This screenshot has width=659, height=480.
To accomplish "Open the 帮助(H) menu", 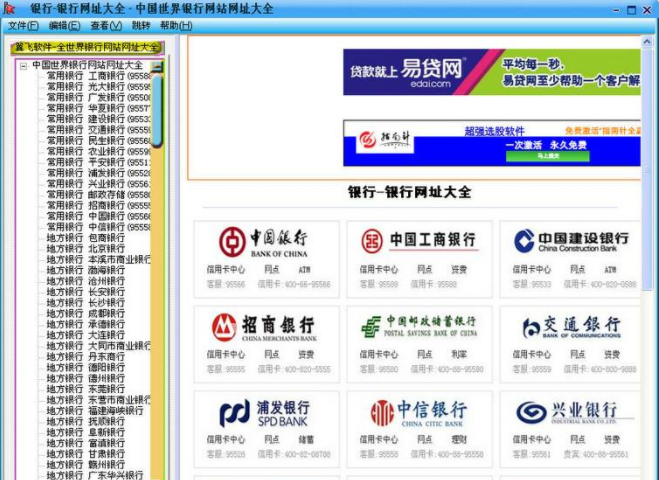I will click(x=176, y=26).
